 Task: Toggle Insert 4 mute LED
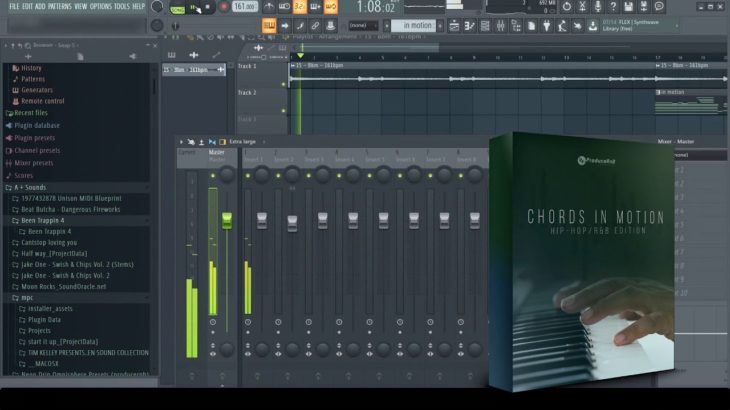(x=339, y=176)
